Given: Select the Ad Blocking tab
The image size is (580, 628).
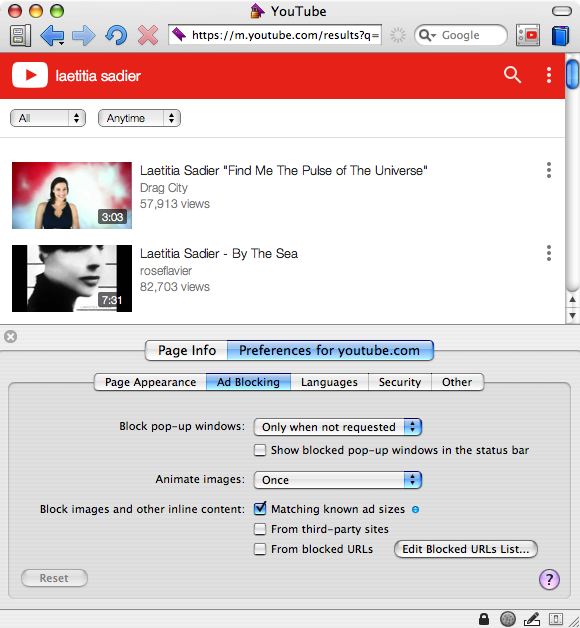Looking at the screenshot, I should (248, 382).
